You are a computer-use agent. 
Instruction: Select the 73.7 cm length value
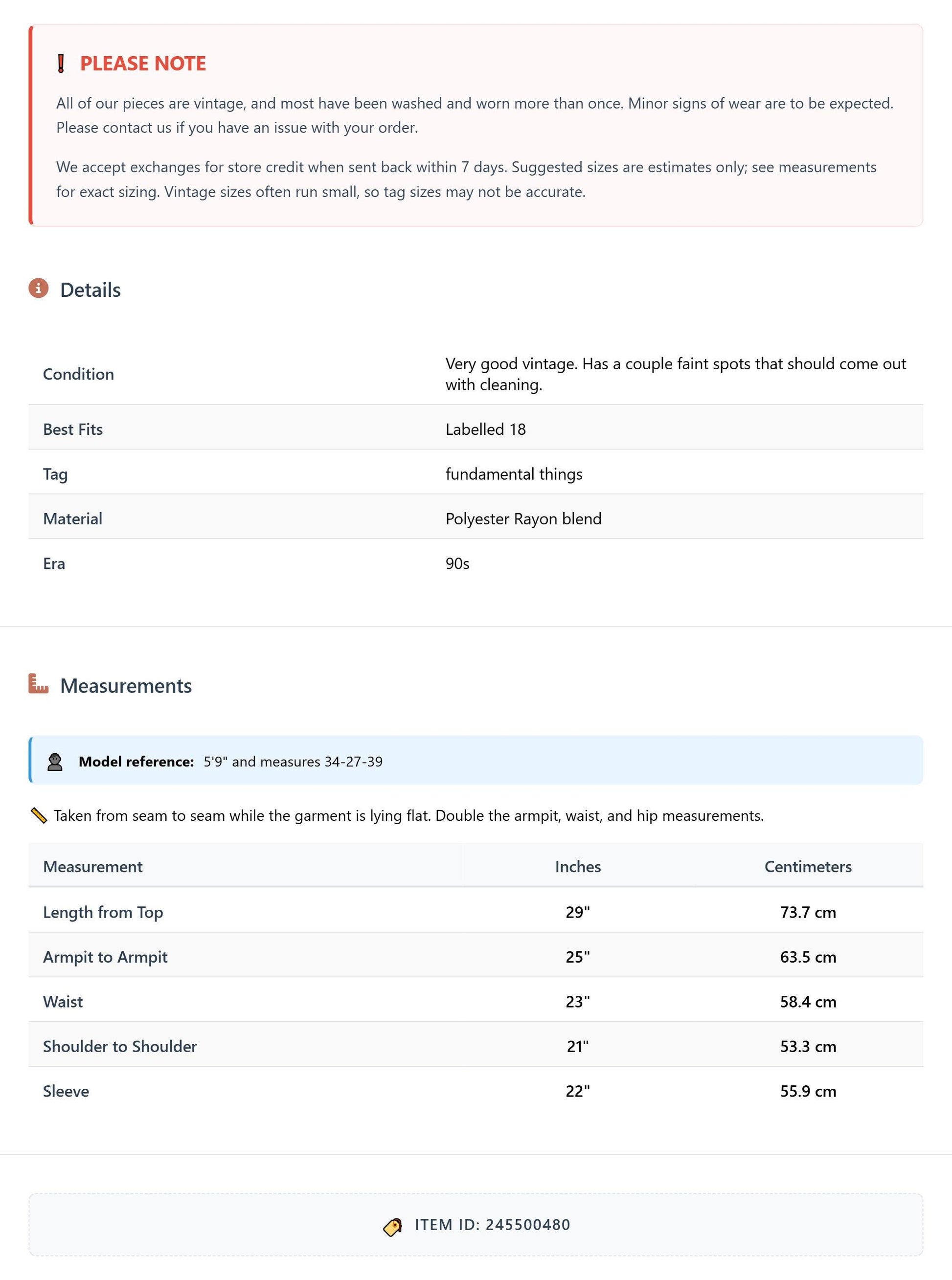808,912
